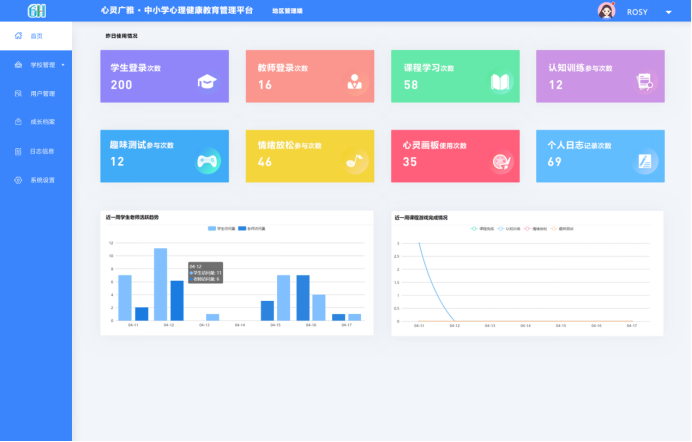Click the open book icon on 课程学习 card
The image size is (692, 442).
pyautogui.click(x=501, y=82)
